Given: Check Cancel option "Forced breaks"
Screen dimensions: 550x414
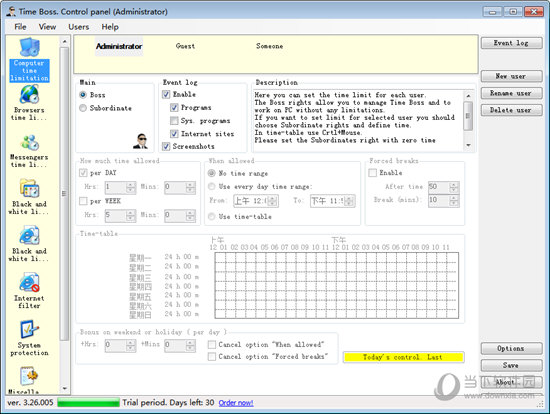Looking at the screenshot, I should pos(212,356).
